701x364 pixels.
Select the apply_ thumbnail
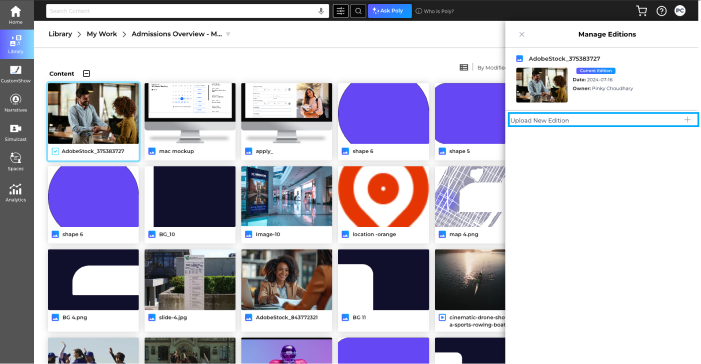pos(287,113)
